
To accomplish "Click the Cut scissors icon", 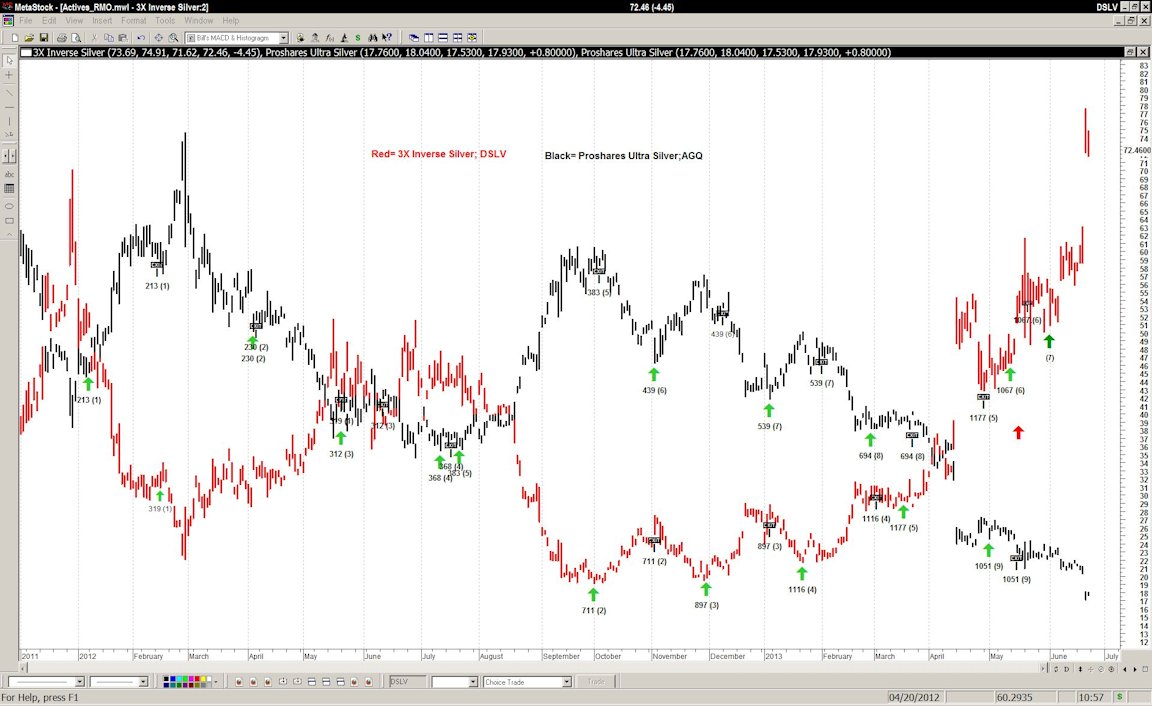I will [94, 37].
